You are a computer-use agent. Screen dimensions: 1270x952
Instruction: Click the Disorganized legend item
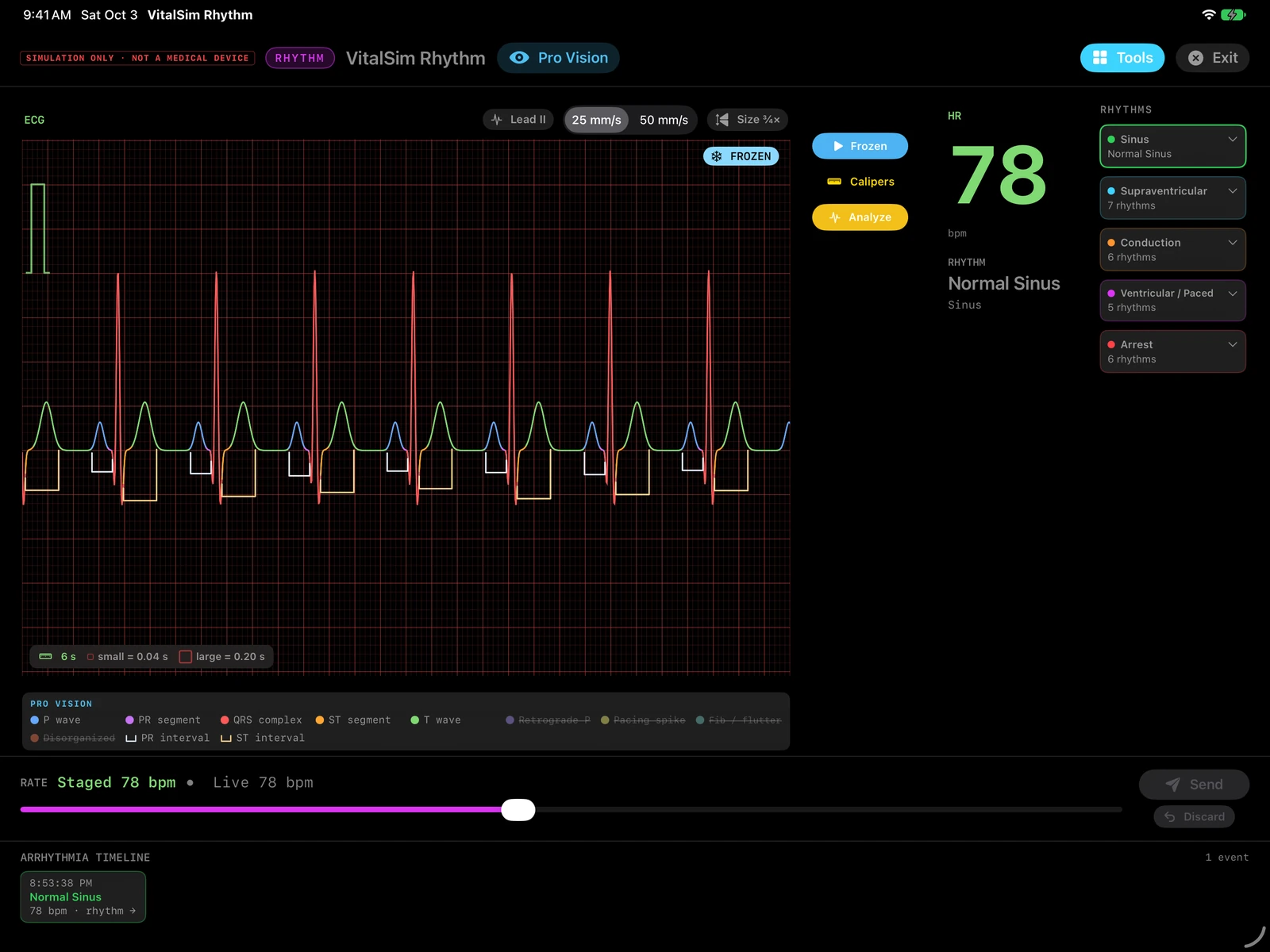click(72, 738)
